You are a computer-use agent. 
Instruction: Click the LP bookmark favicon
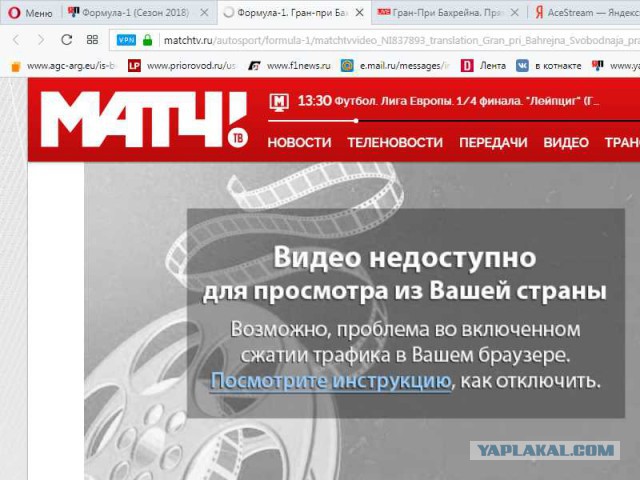click(x=134, y=66)
